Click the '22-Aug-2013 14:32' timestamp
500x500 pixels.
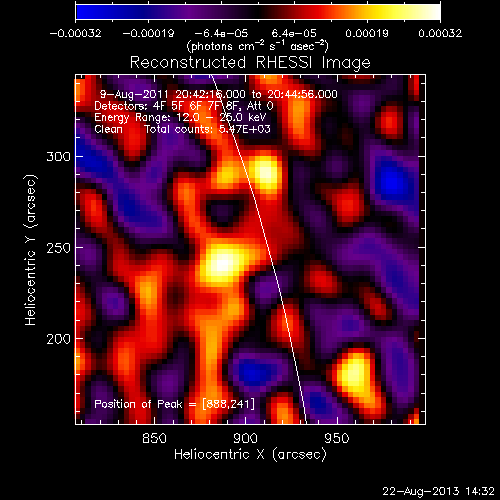[438, 491]
